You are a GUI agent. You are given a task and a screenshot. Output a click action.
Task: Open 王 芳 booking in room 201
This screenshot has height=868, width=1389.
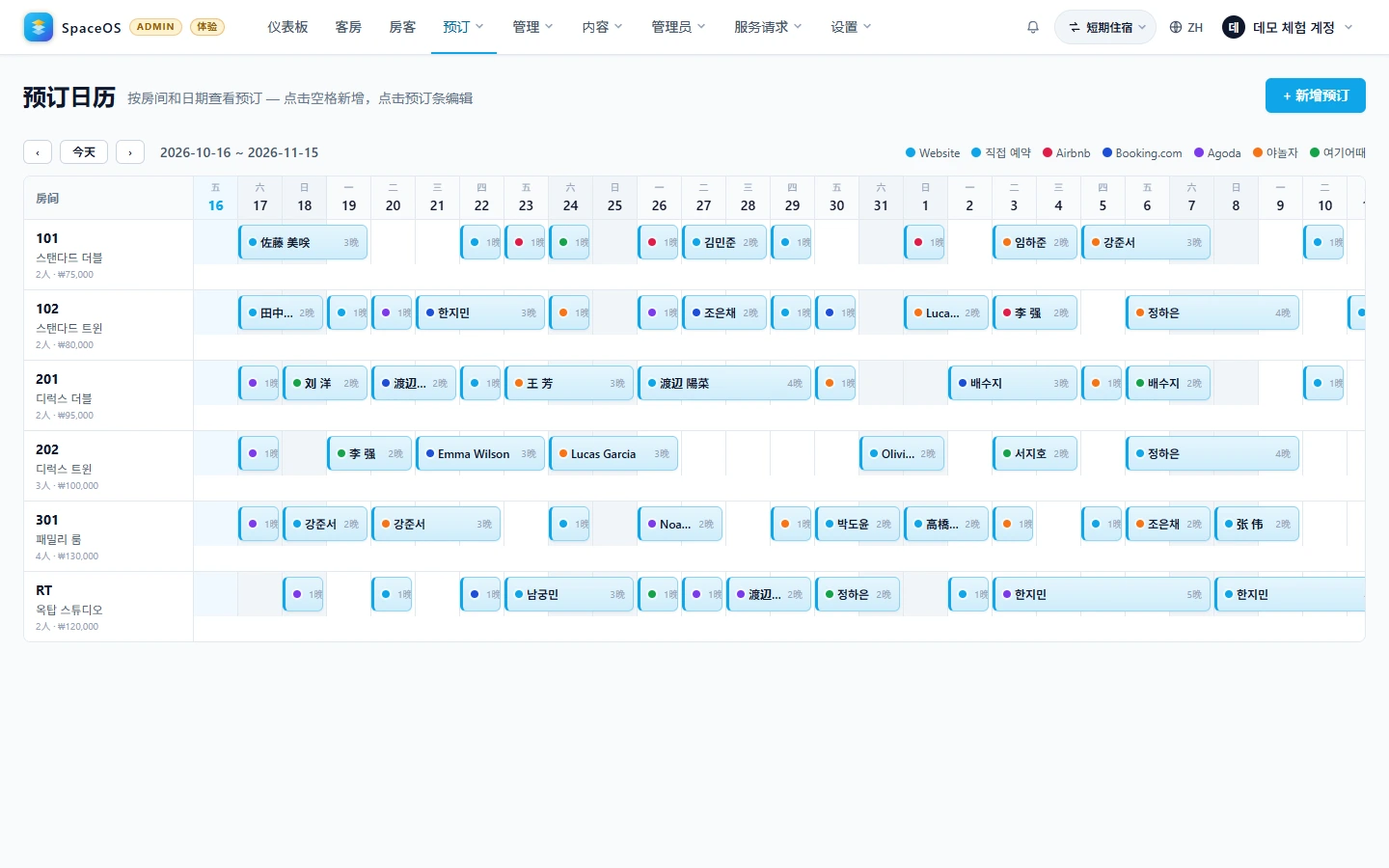[569, 383]
